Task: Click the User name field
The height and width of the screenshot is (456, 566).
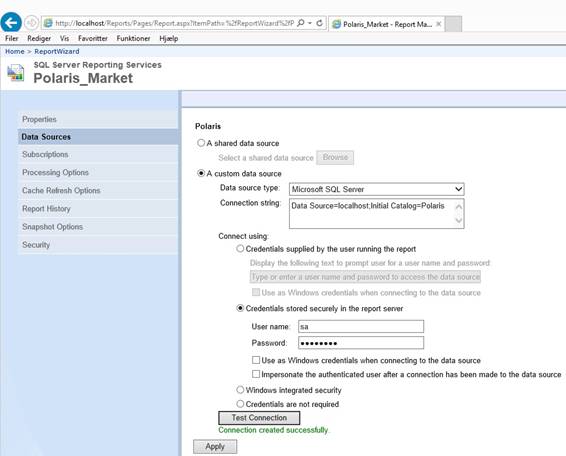Action: (361, 326)
